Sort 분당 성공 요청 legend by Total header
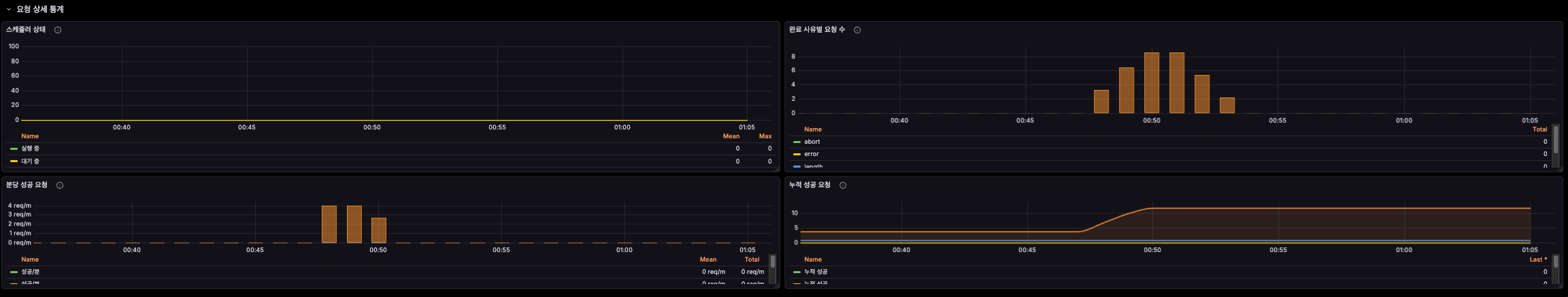 (752, 260)
